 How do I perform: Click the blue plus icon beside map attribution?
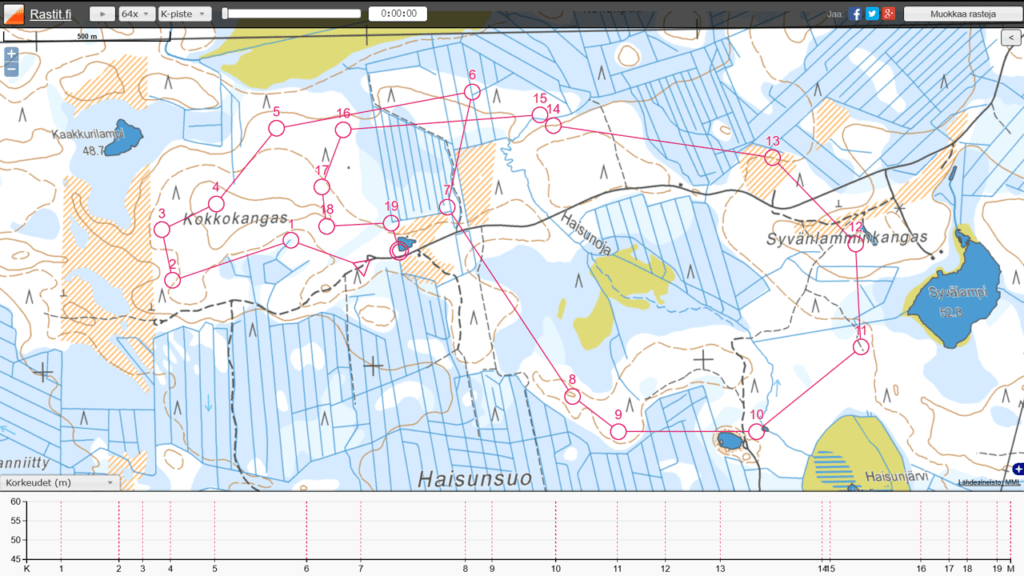pyautogui.click(x=1018, y=469)
